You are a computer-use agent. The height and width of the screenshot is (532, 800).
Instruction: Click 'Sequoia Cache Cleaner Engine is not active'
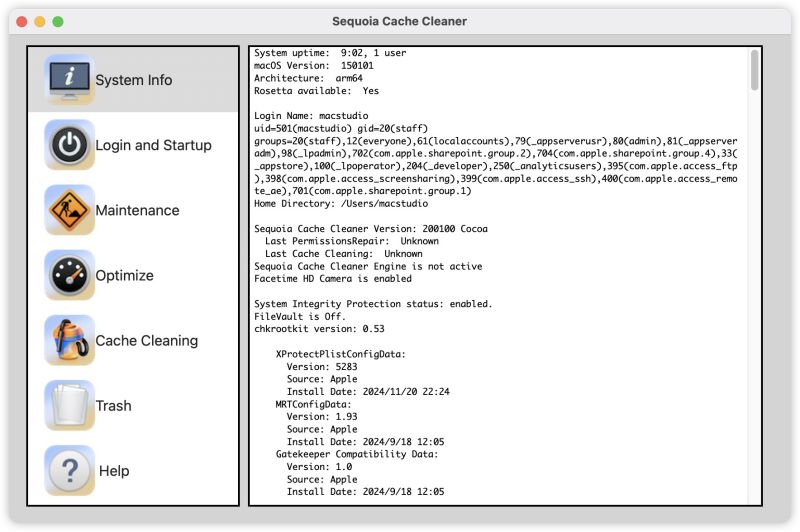point(368,266)
